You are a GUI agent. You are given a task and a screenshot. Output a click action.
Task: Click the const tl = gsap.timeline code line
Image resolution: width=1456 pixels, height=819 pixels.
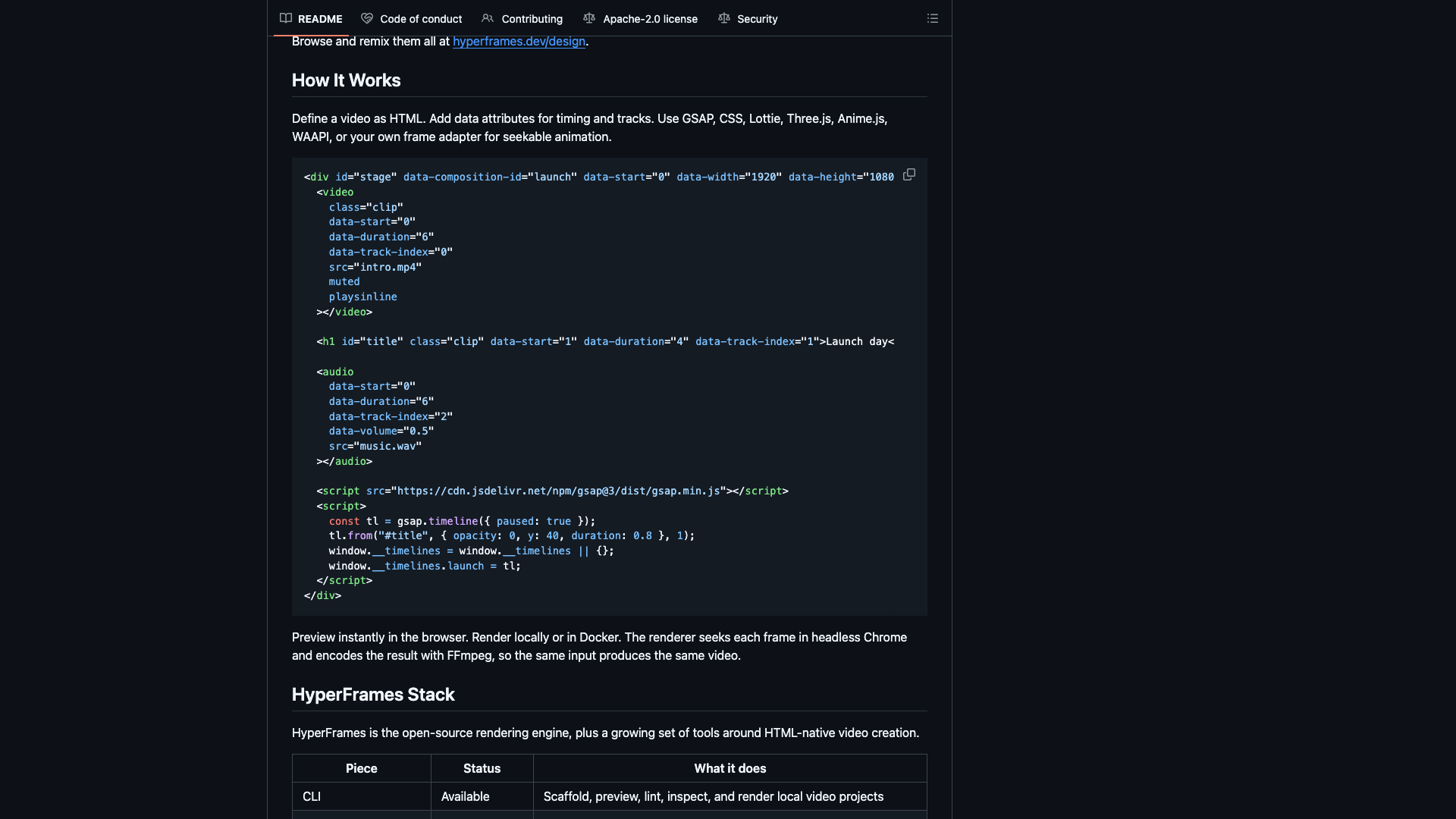pyautogui.click(x=463, y=521)
